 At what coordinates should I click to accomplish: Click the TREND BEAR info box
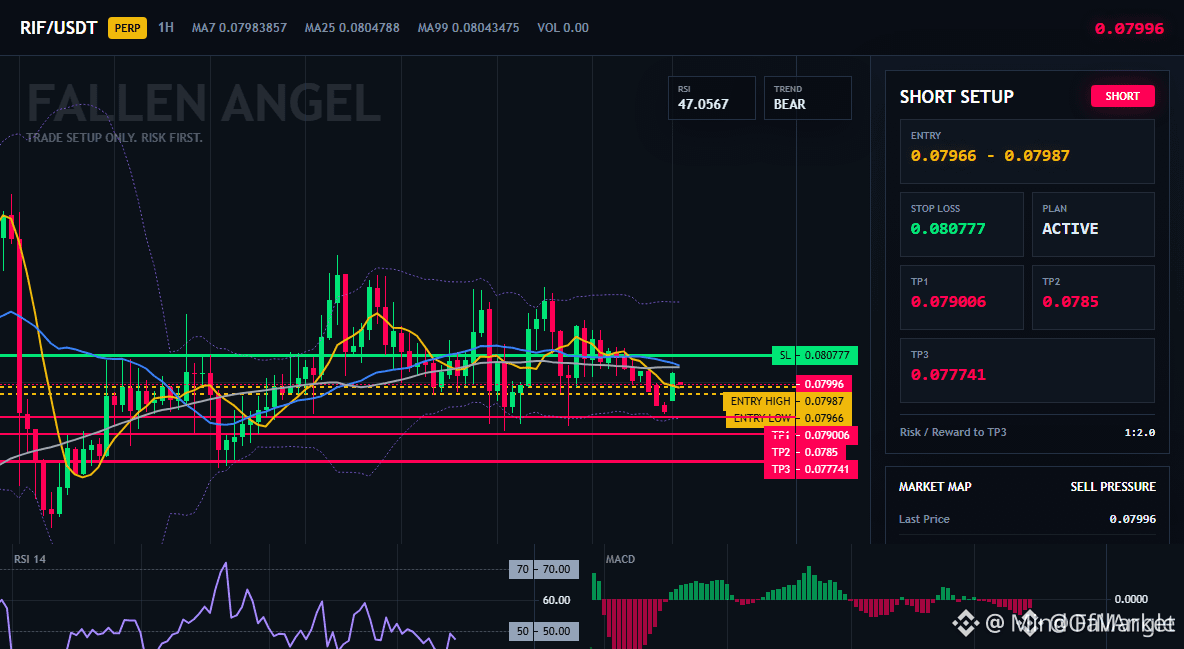coord(807,97)
